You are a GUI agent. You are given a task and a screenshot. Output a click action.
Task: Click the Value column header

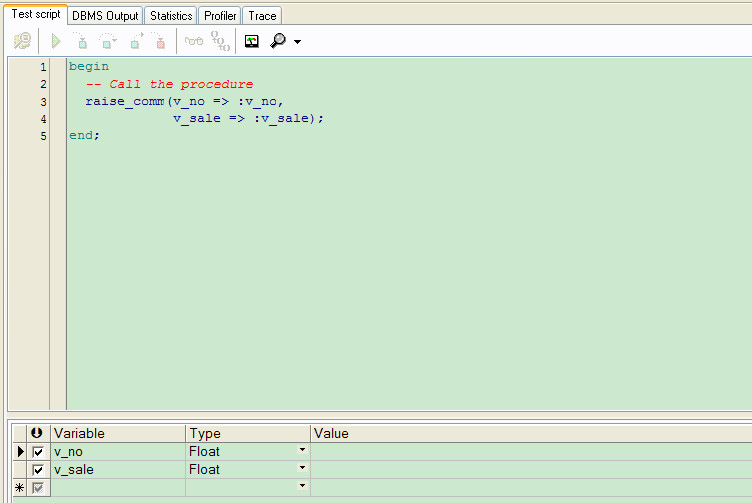click(x=531, y=433)
